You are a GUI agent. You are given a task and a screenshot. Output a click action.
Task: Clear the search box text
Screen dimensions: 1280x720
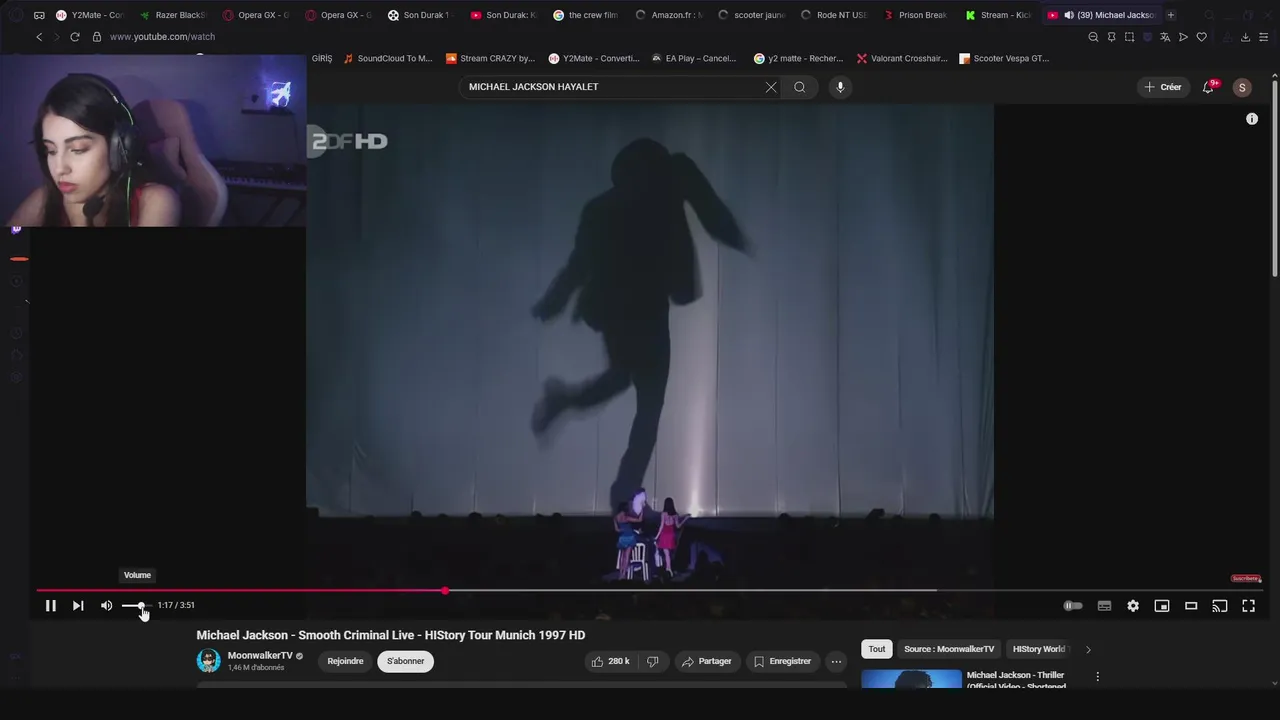[x=771, y=87]
